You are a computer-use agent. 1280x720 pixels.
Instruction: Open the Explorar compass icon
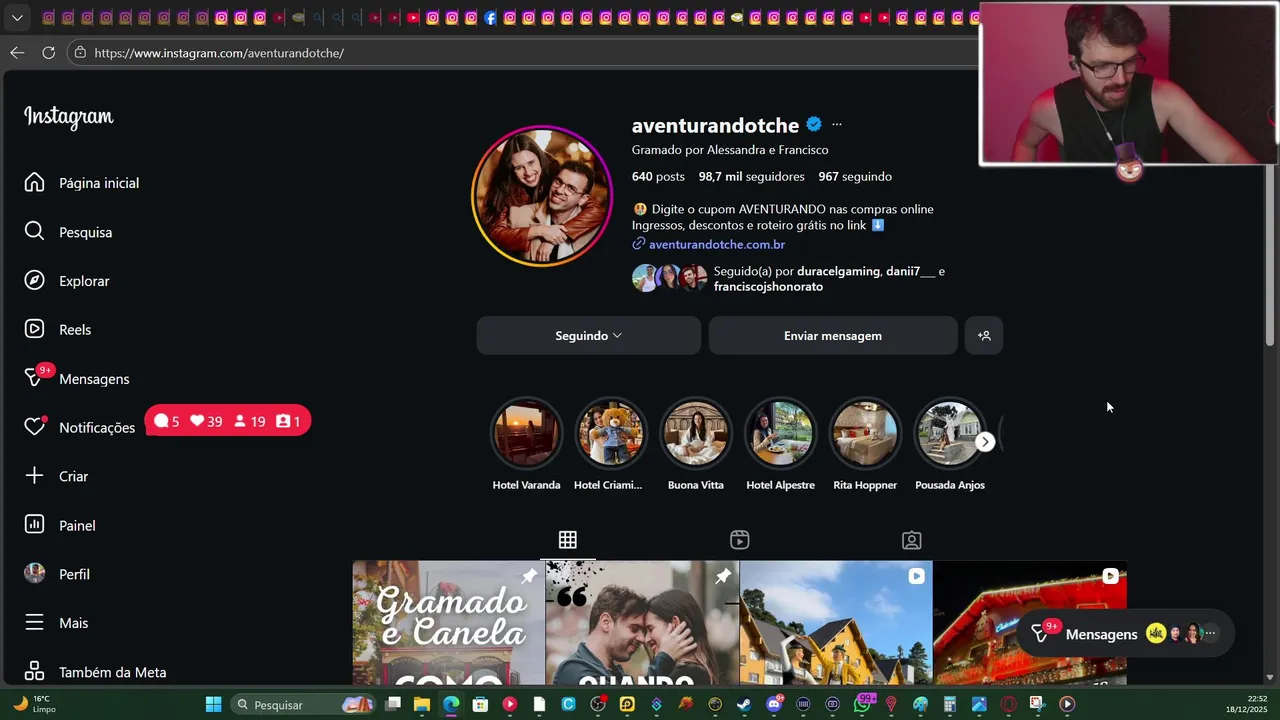click(35, 280)
